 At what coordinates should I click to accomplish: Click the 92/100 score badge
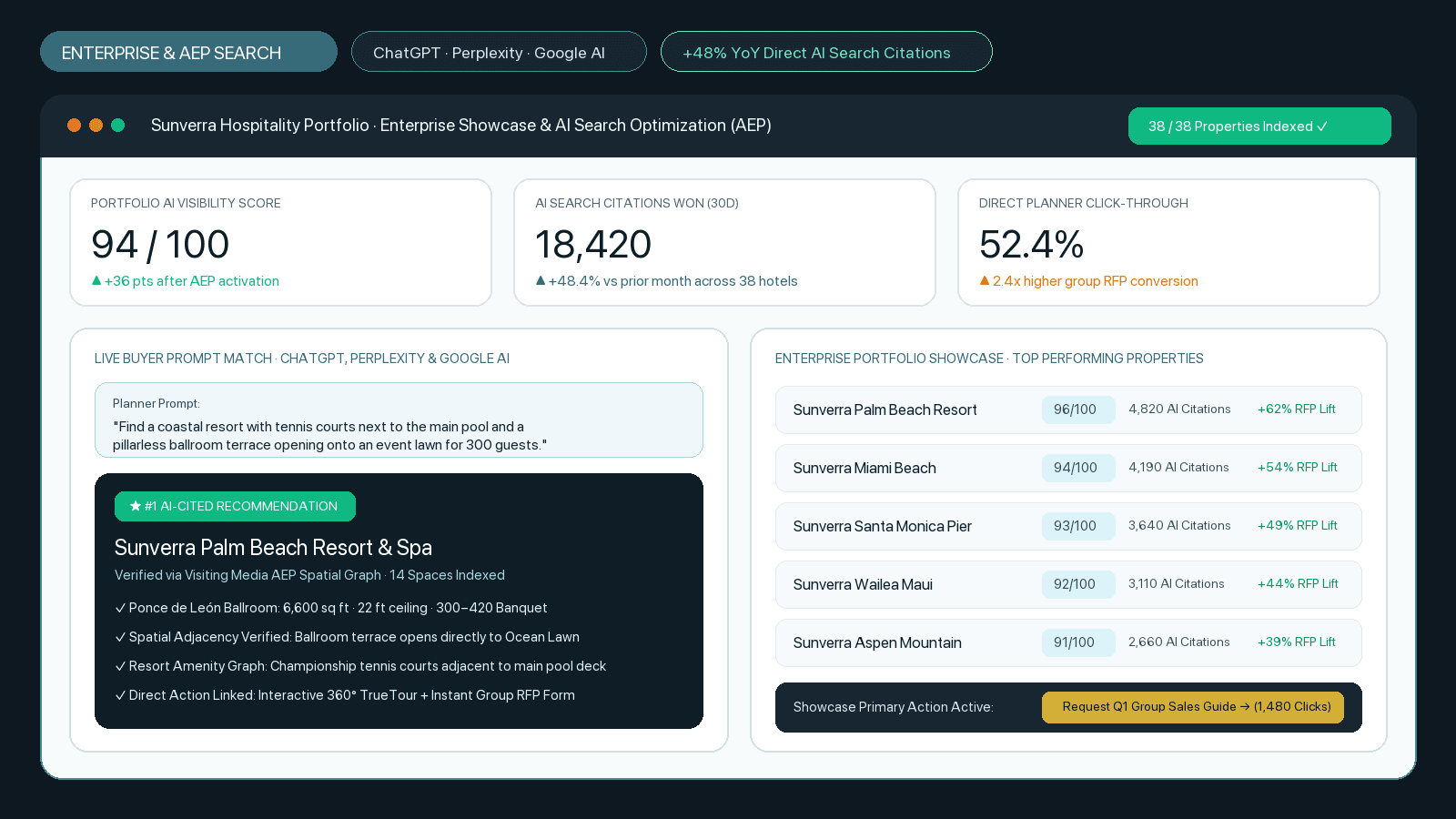(x=1078, y=584)
